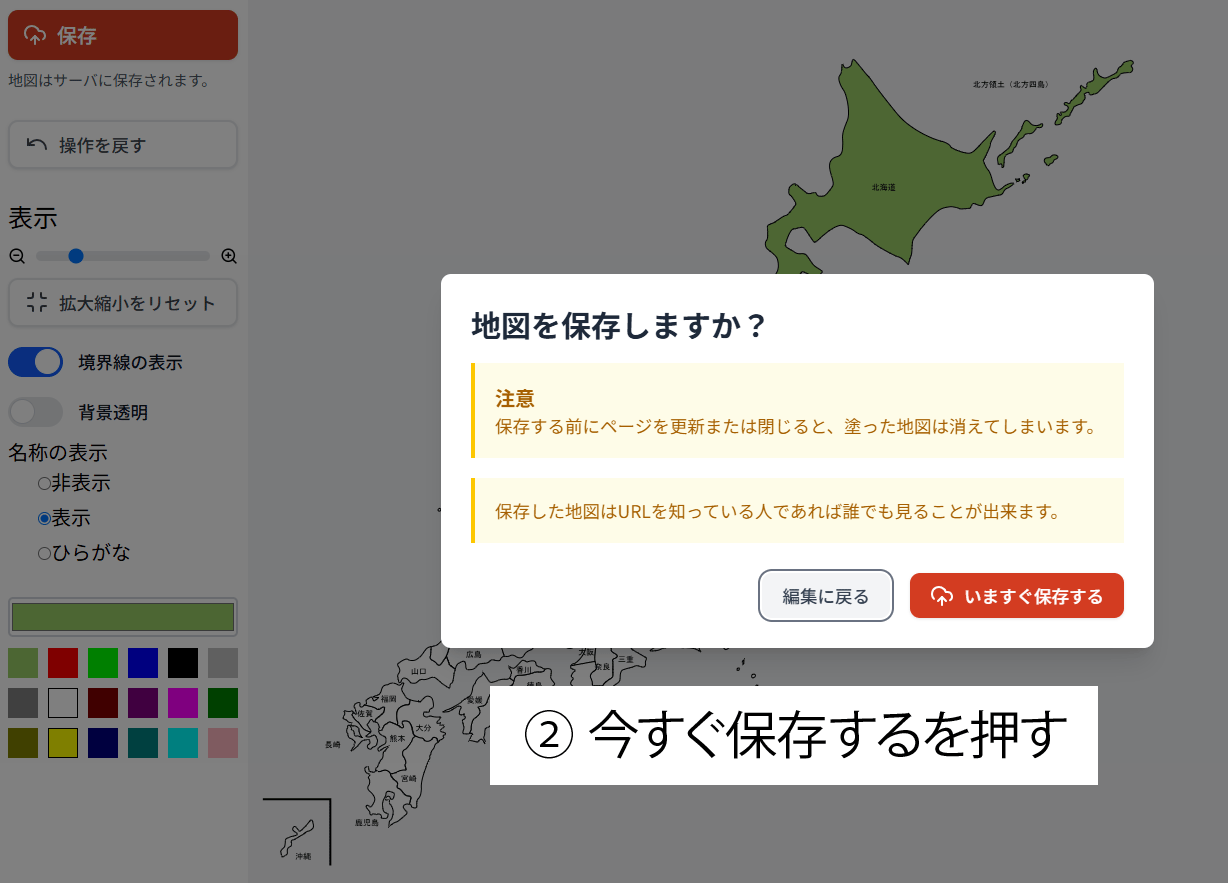Image resolution: width=1228 pixels, height=883 pixels.
Task: Pick the dark red color swatch
Action: click(x=63, y=663)
